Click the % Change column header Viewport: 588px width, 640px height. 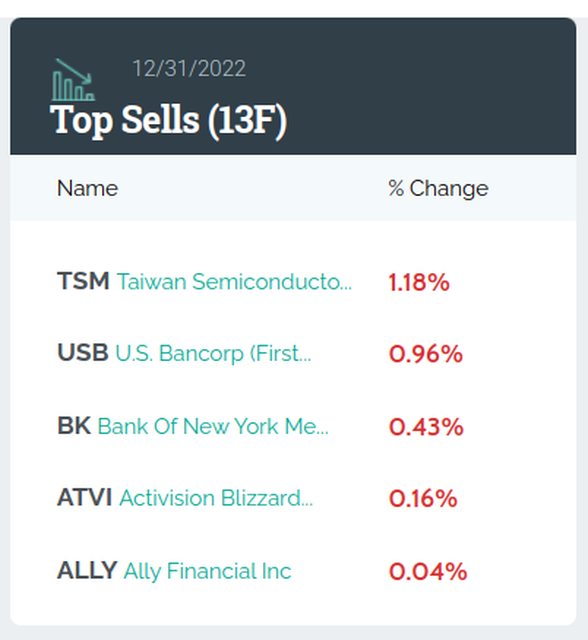point(438,189)
